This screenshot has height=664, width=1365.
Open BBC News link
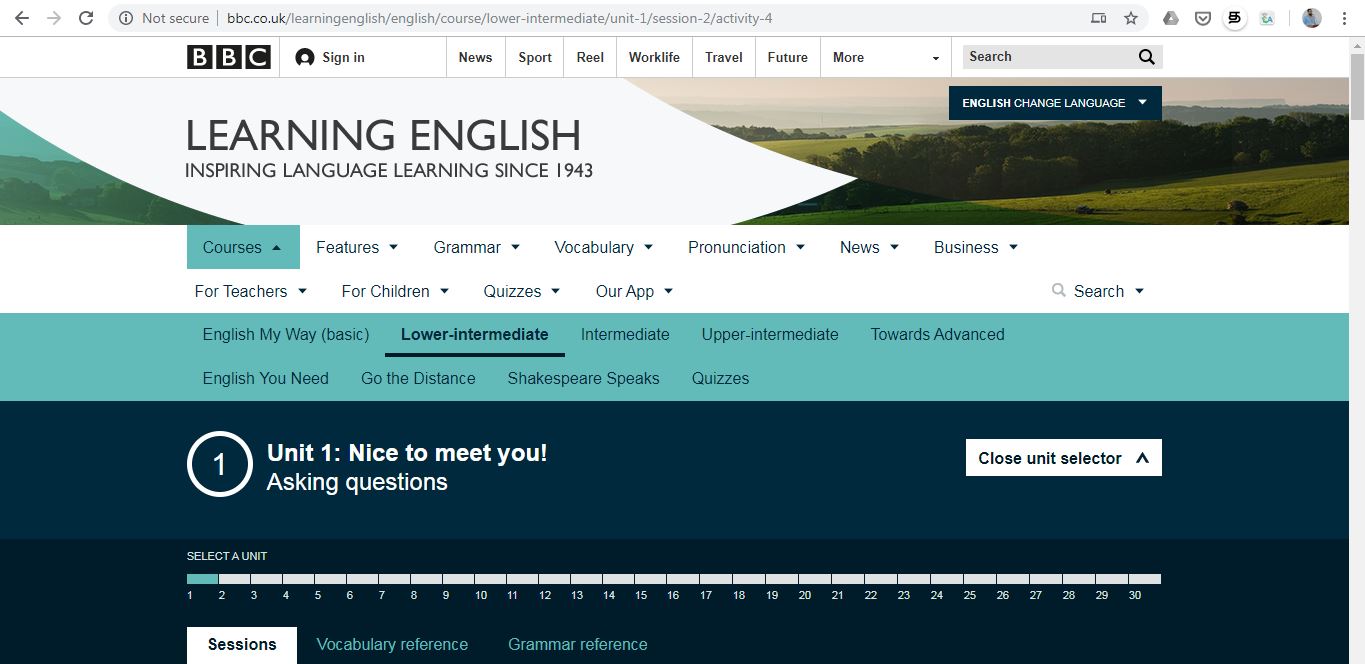475,57
